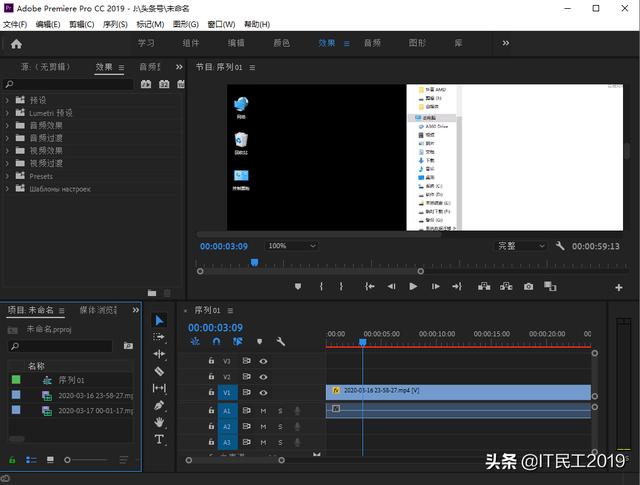Viewport: 640px width, 485px height.
Task: Go to Out point
Action: coord(457,287)
